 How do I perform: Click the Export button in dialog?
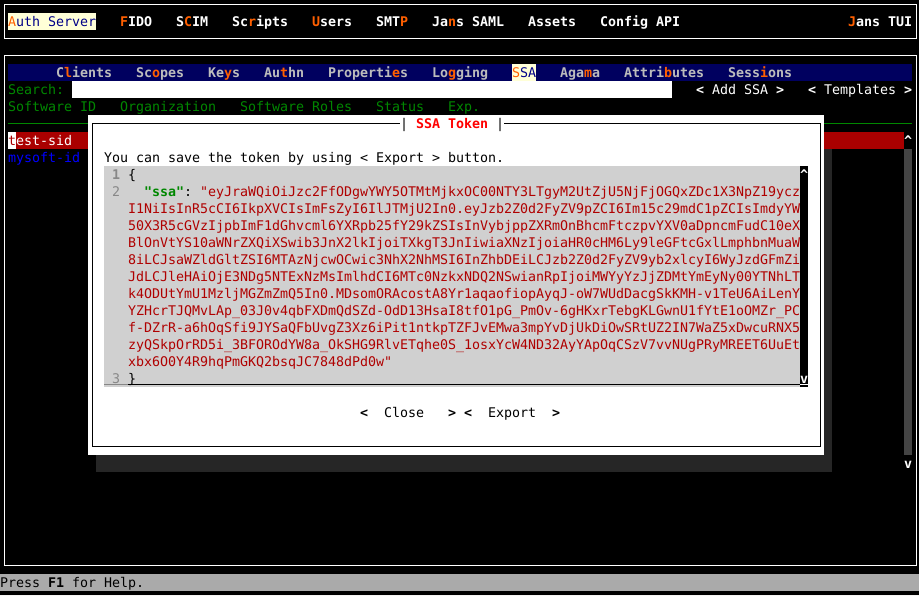pos(511,412)
